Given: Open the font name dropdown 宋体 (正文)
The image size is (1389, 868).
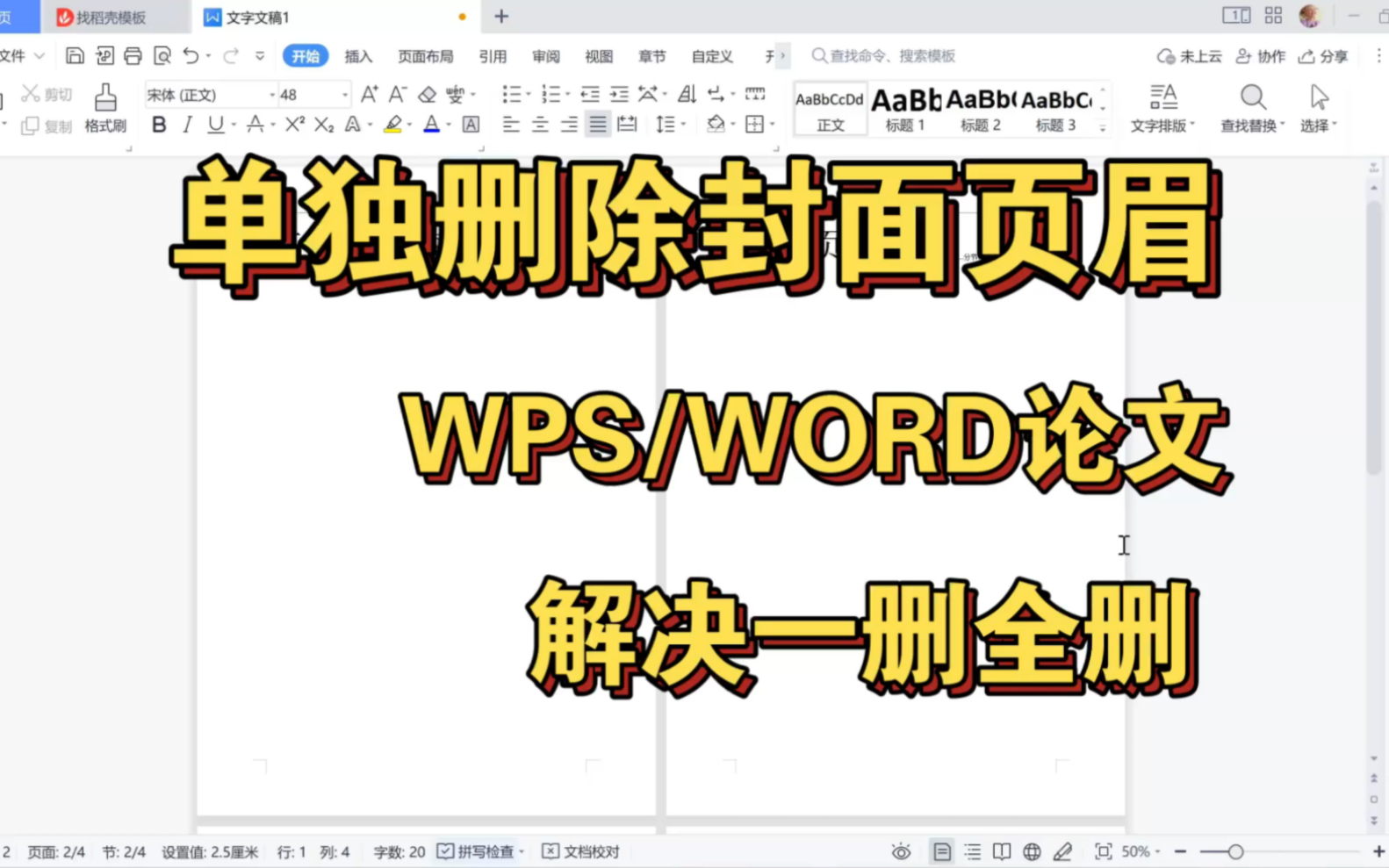Looking at the screenshot, I should (272, 95).
